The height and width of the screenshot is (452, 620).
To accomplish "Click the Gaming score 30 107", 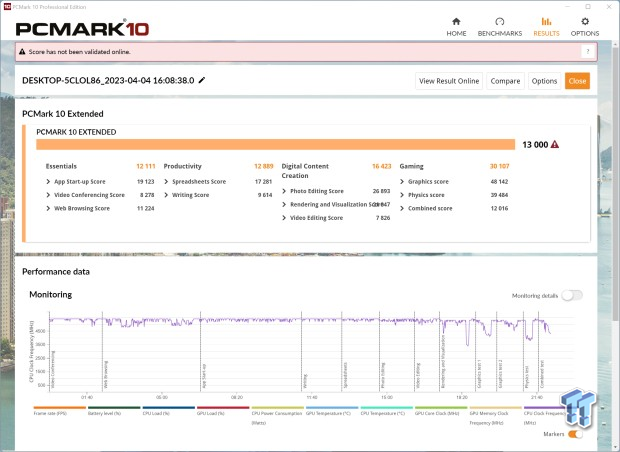I will pos(499,166).
